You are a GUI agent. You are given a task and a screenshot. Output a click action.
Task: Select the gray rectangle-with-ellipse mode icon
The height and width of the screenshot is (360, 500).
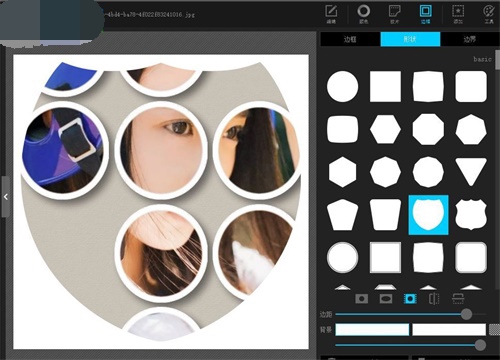(386, 299)
